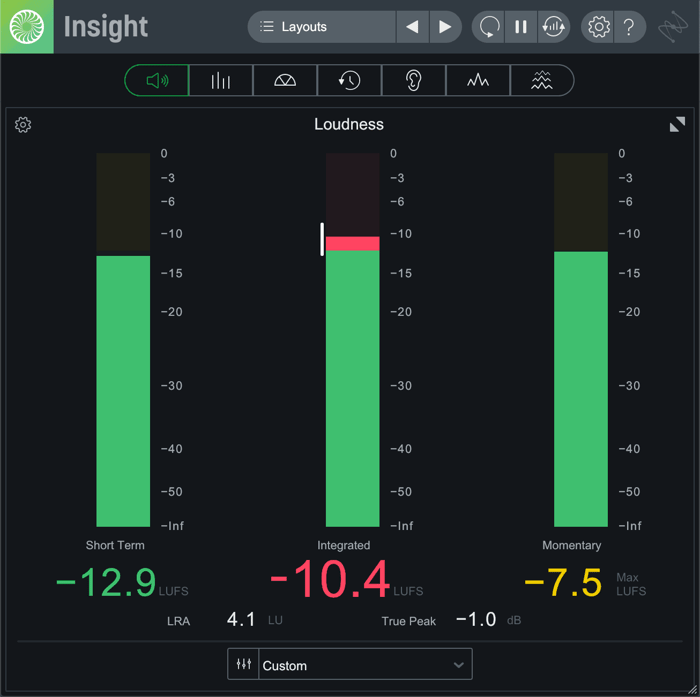The image size is (700, 697).
Task: Go to previous layout arrow
Action: (412, 27)
